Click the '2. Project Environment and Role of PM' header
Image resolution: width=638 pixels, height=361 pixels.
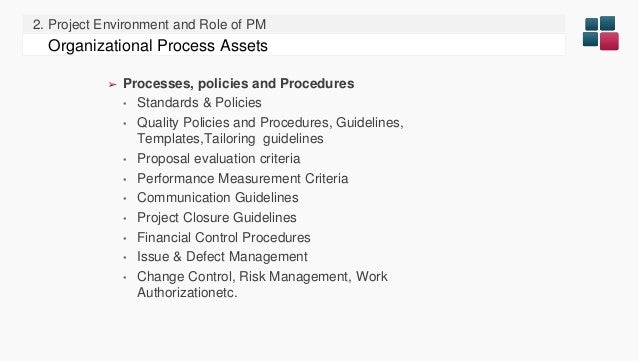pyautogui.click(x=149, y=24)
